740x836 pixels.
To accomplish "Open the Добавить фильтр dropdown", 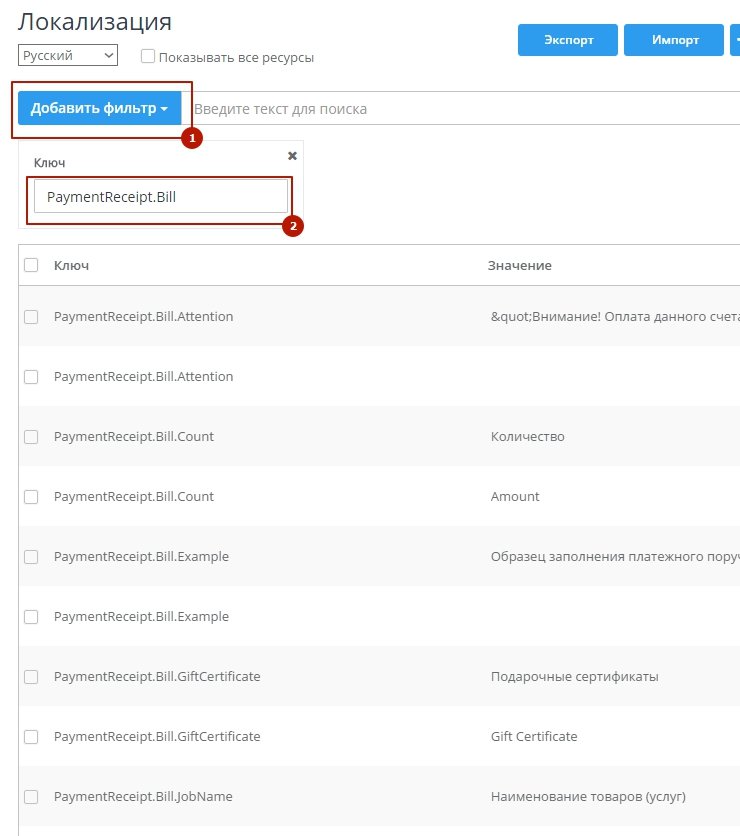I will [98, 108].
